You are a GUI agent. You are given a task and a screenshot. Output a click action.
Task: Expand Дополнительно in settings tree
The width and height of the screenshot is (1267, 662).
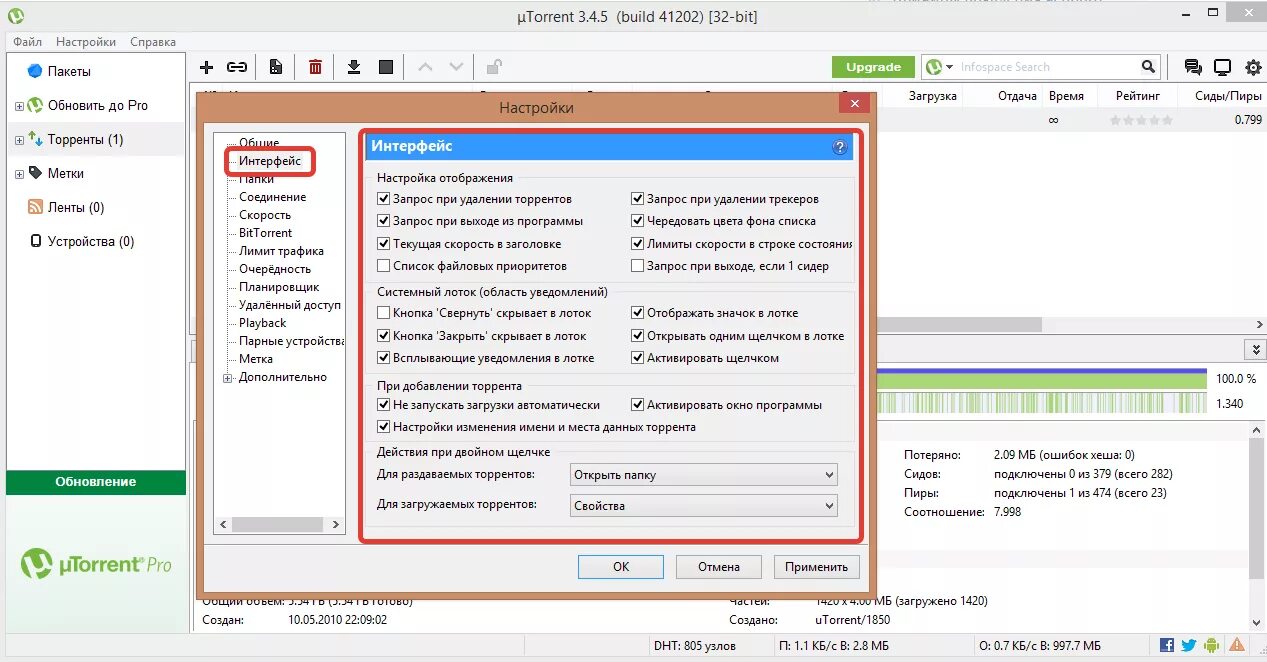pos(228,378)
